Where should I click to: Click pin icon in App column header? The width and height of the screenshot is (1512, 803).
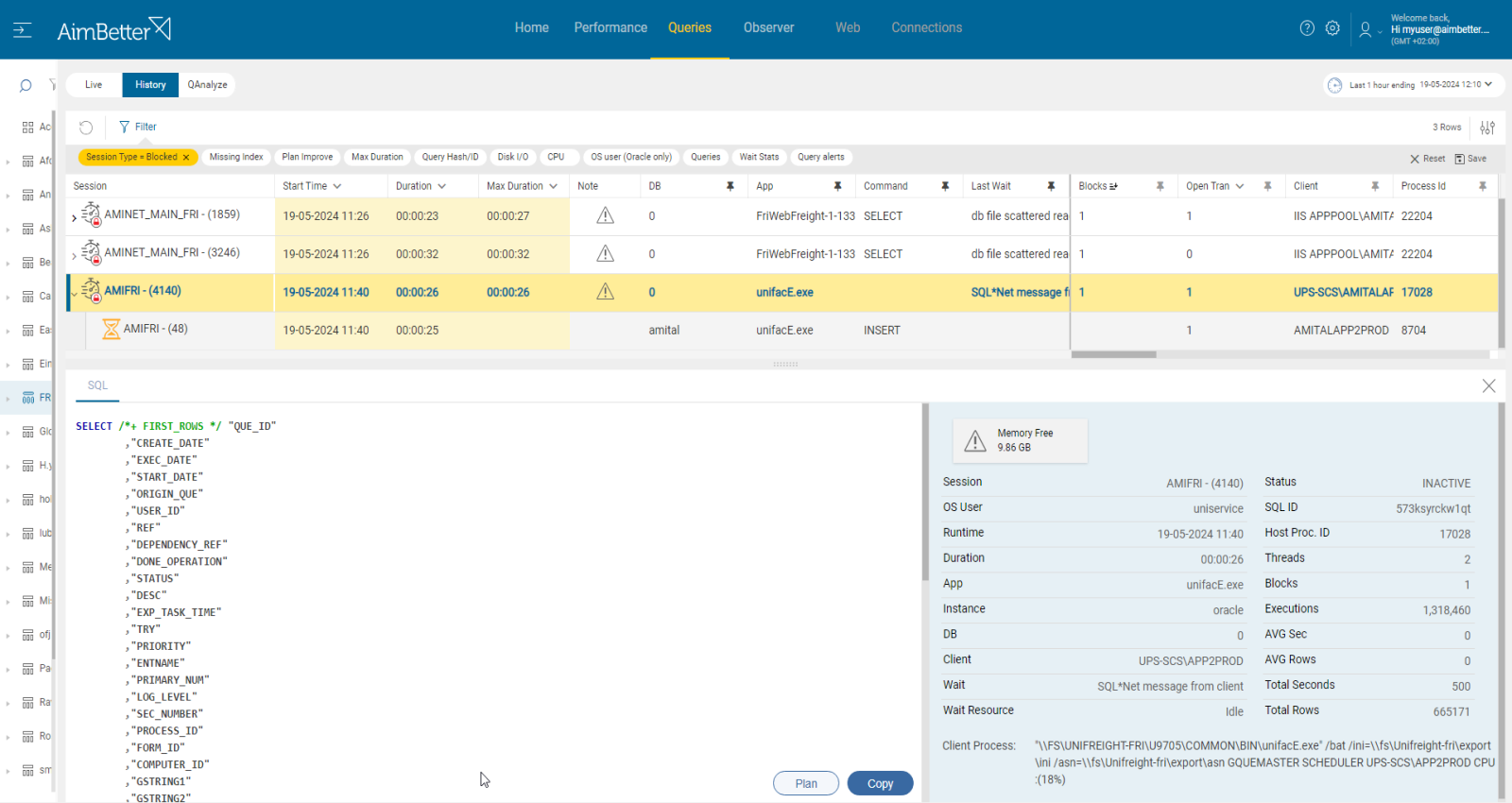click(x=837, y=186)
